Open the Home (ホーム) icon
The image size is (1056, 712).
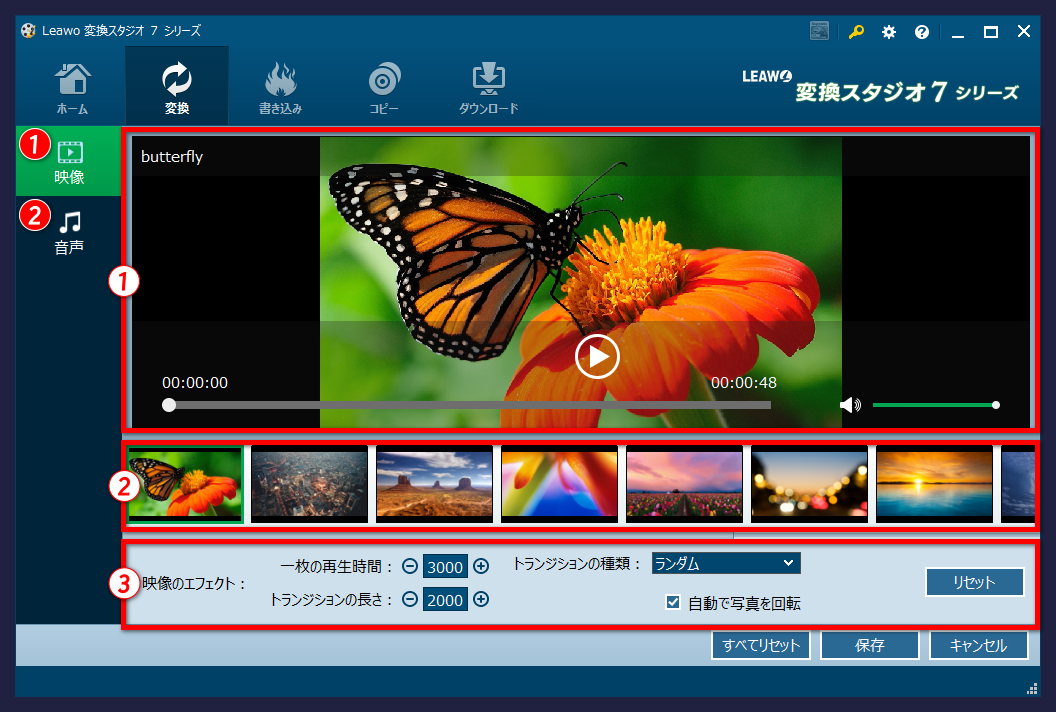(72, 86)
